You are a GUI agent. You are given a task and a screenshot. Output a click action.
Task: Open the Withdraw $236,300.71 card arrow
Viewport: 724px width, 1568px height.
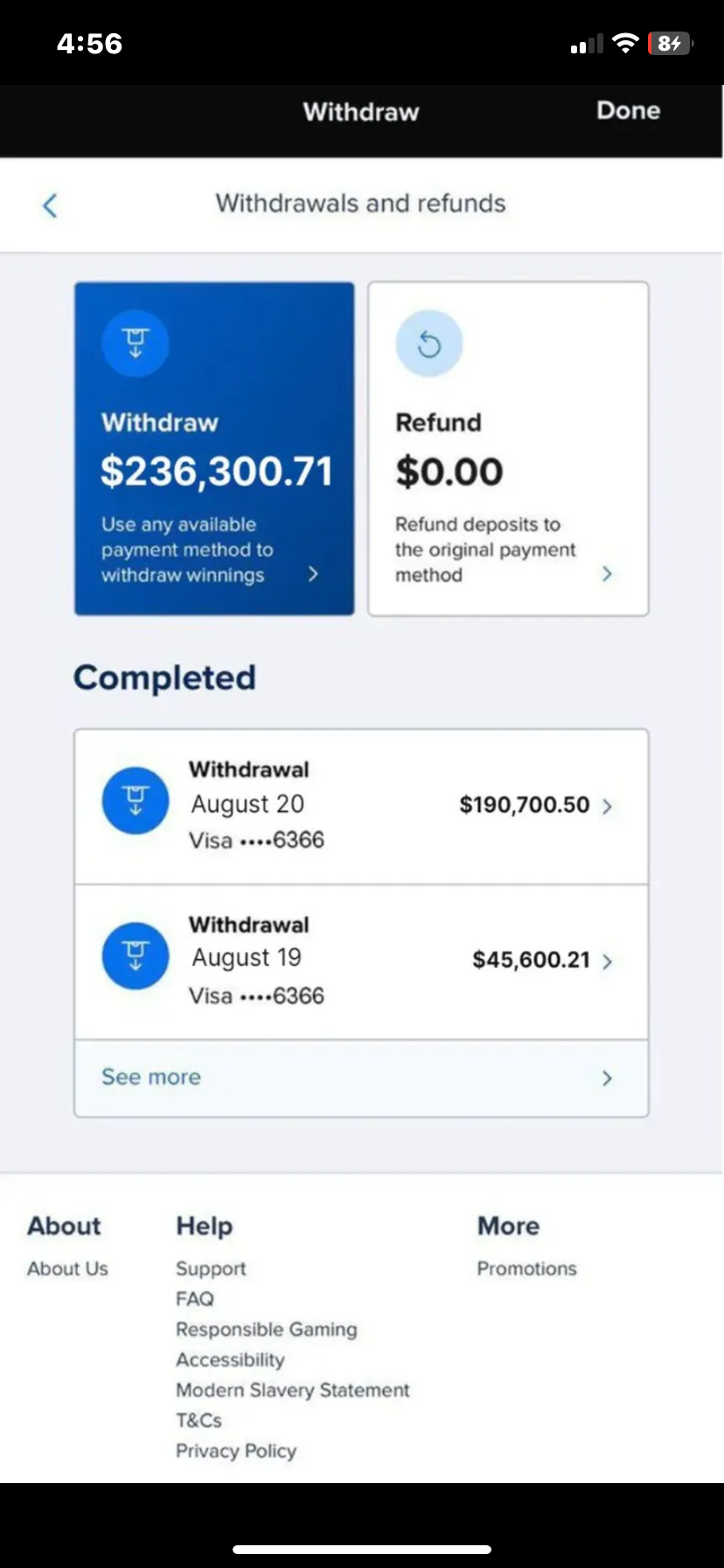(313, 574)
